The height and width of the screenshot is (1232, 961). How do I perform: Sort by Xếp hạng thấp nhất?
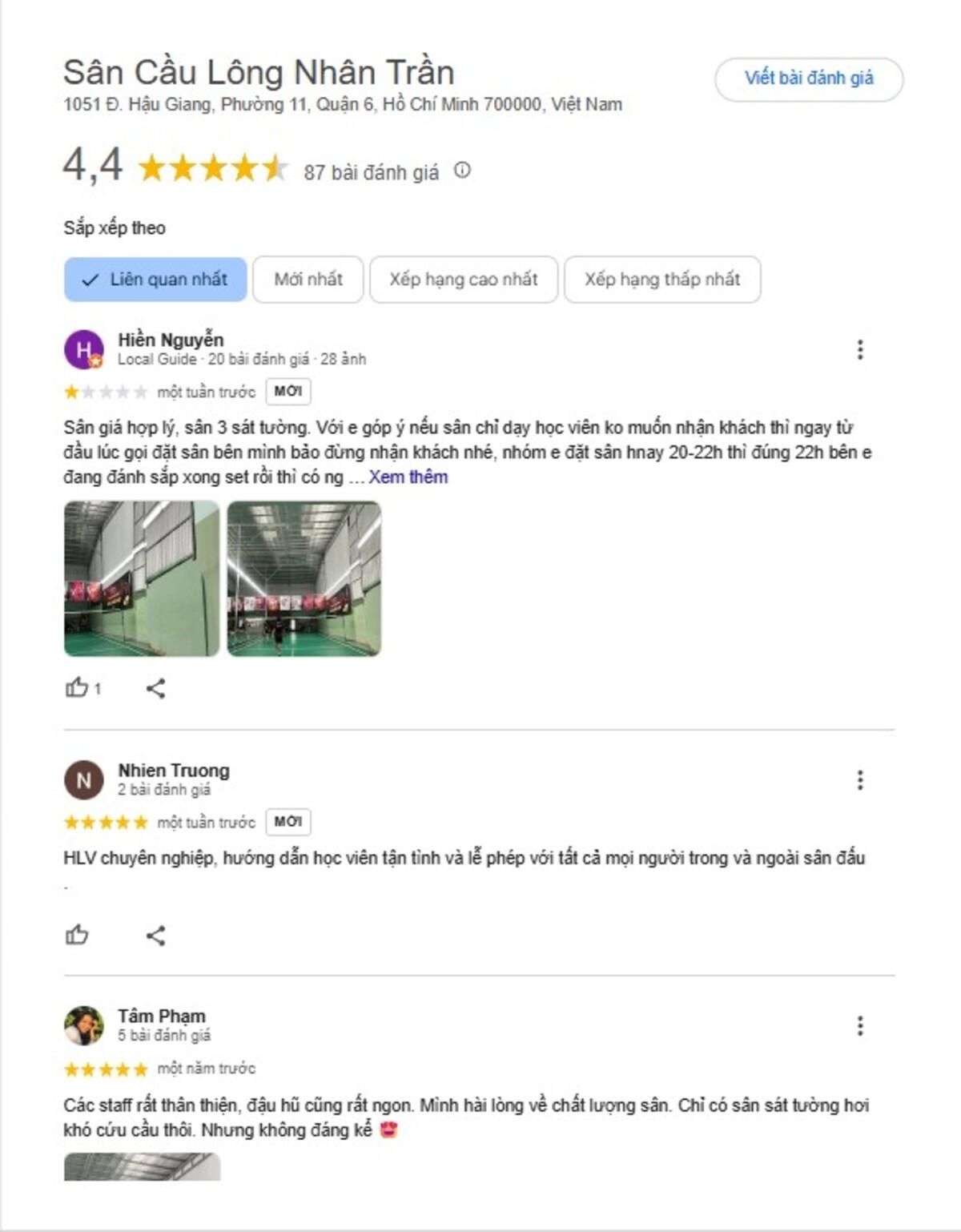[x=662, y=280]
